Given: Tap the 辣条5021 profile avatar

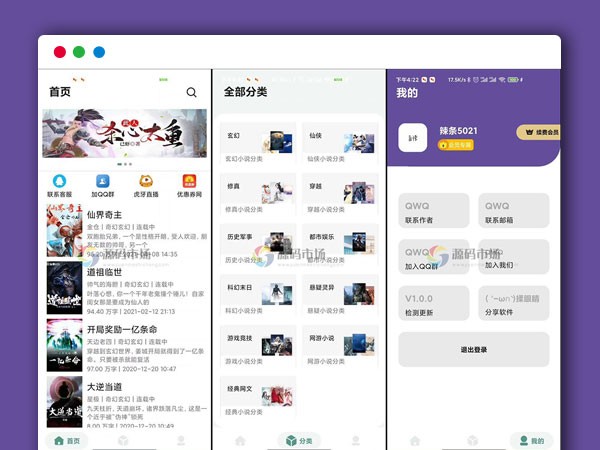Looking at the screenshot, I should tap(413, 138).
